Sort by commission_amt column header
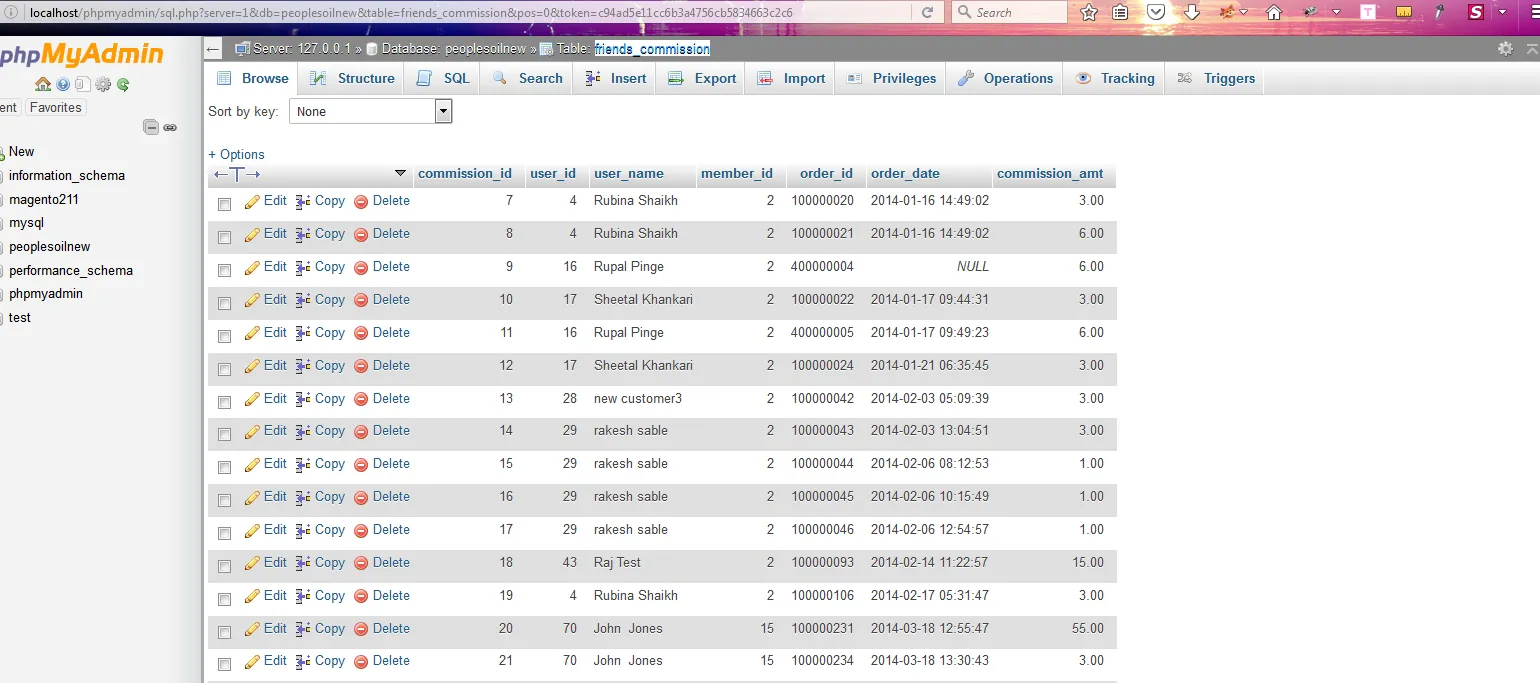The image size is (1540, 683). tap(1050, 173)
